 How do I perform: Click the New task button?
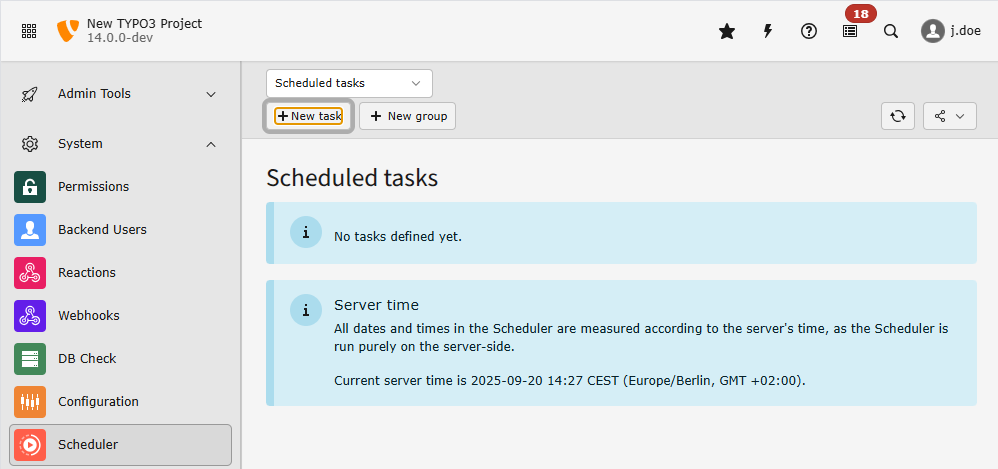[x=309, y=116]
